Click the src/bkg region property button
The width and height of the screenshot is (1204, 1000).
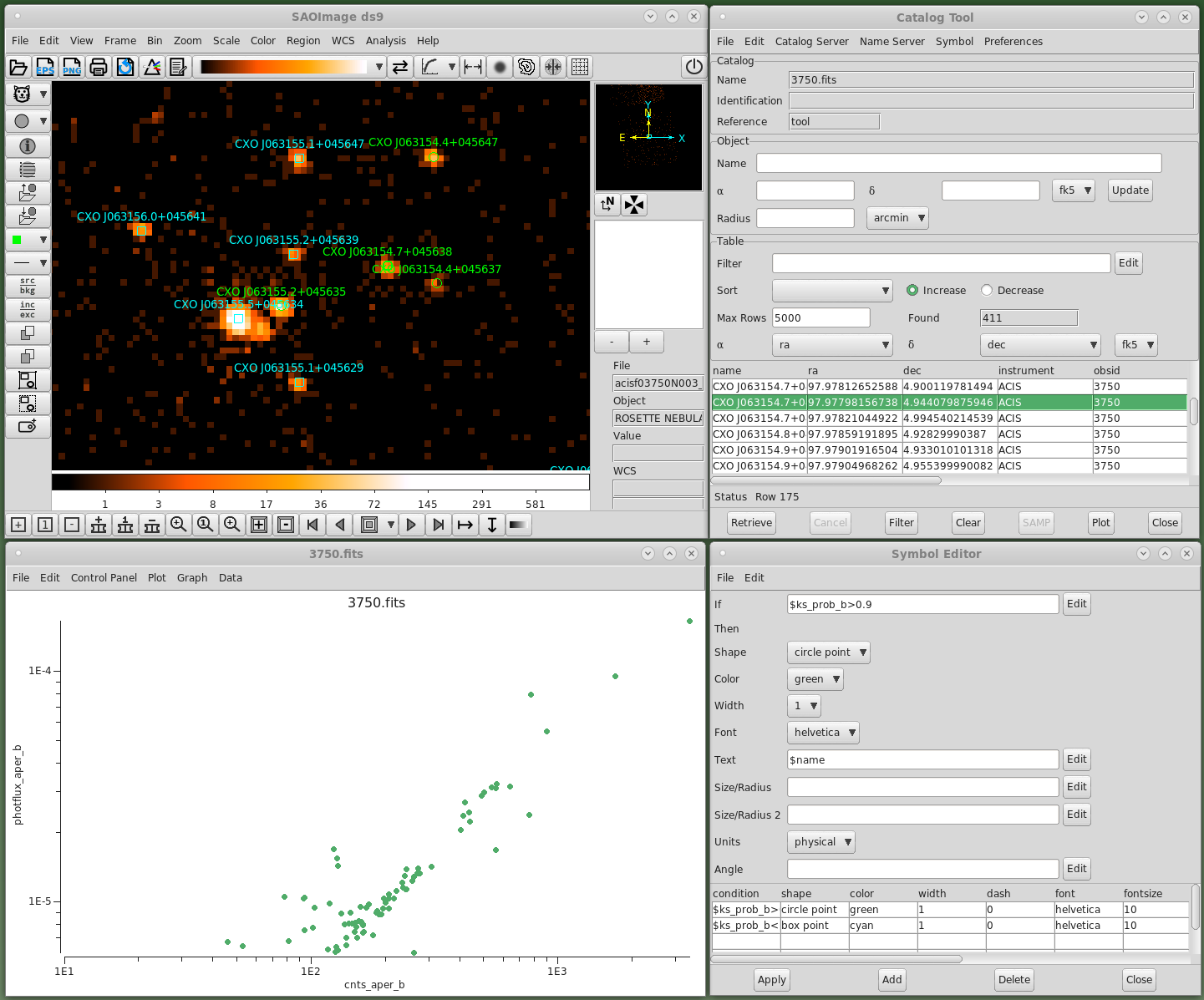point(28,287)
